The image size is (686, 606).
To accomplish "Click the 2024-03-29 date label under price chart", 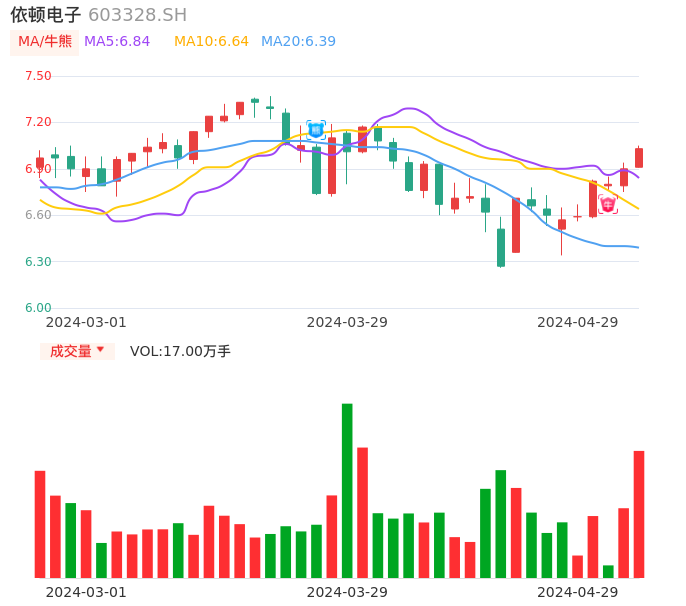I will click(x=347, y=322).
